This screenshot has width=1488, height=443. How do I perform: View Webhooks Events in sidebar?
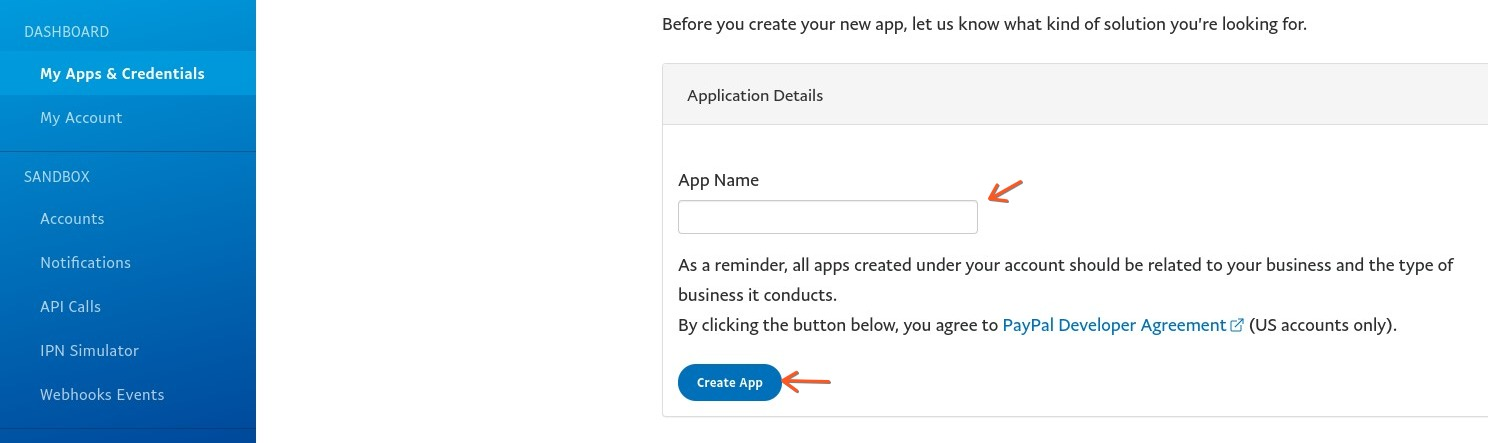(102, 395)
